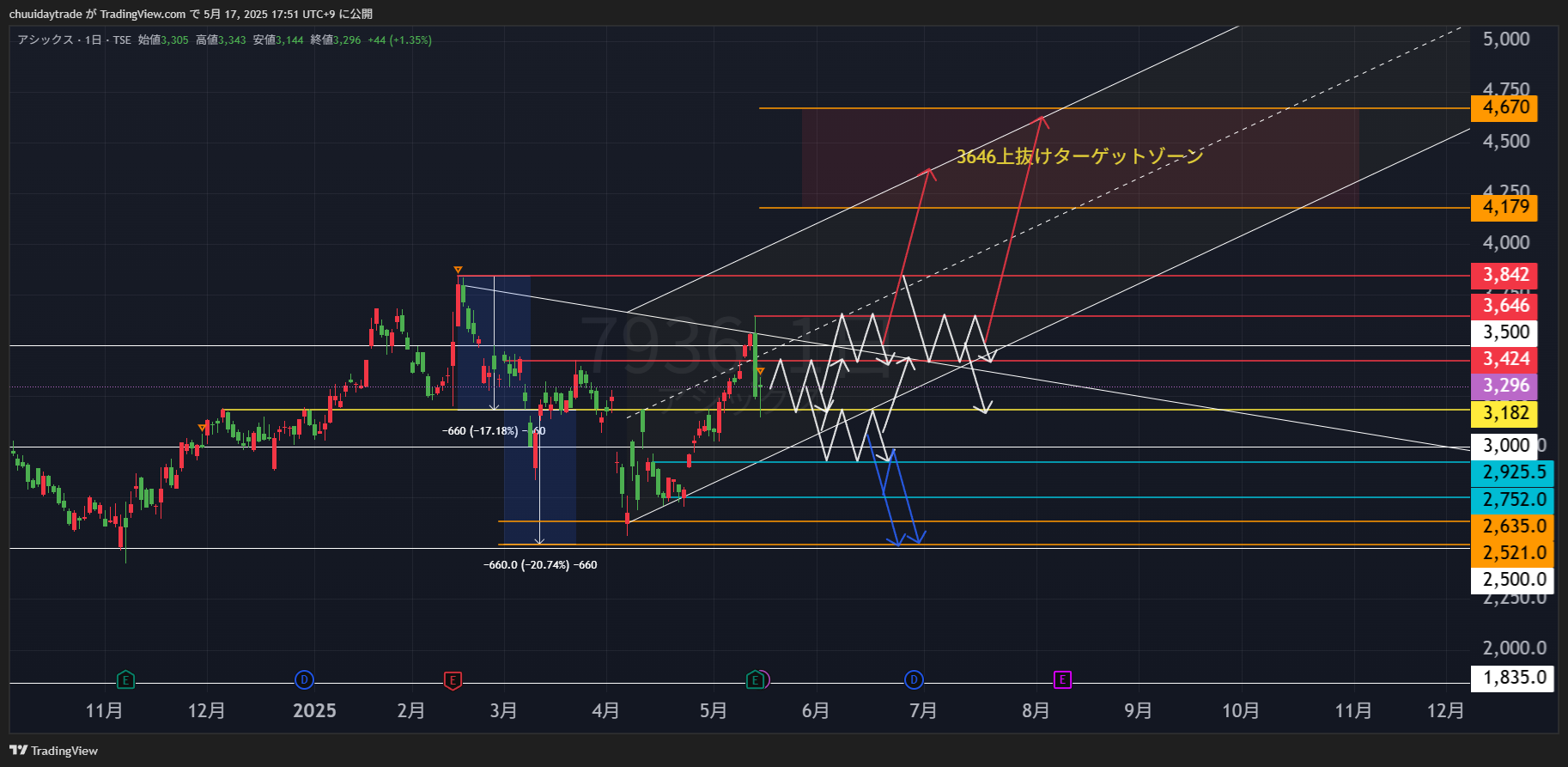Click the 3646上抜けターゲットゾーン text annotation
The width and height of the screenshot is (1568, 767).
[1079, 156]
